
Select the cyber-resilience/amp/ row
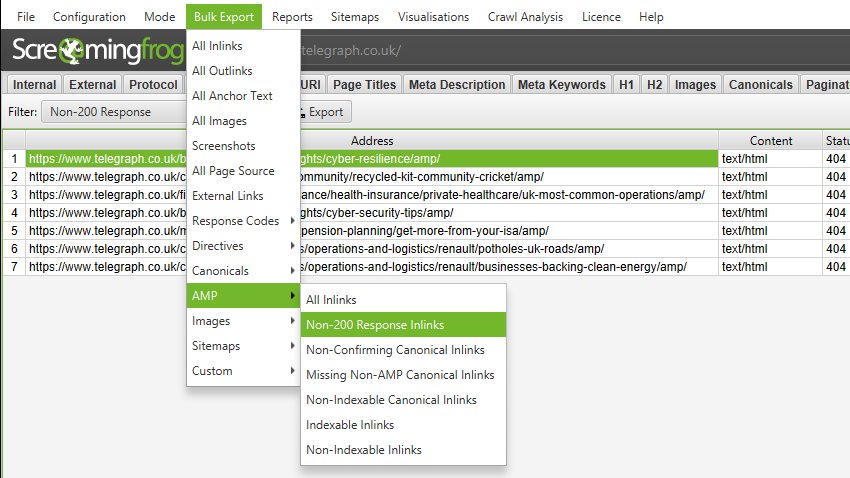click(x=372, y=159)
